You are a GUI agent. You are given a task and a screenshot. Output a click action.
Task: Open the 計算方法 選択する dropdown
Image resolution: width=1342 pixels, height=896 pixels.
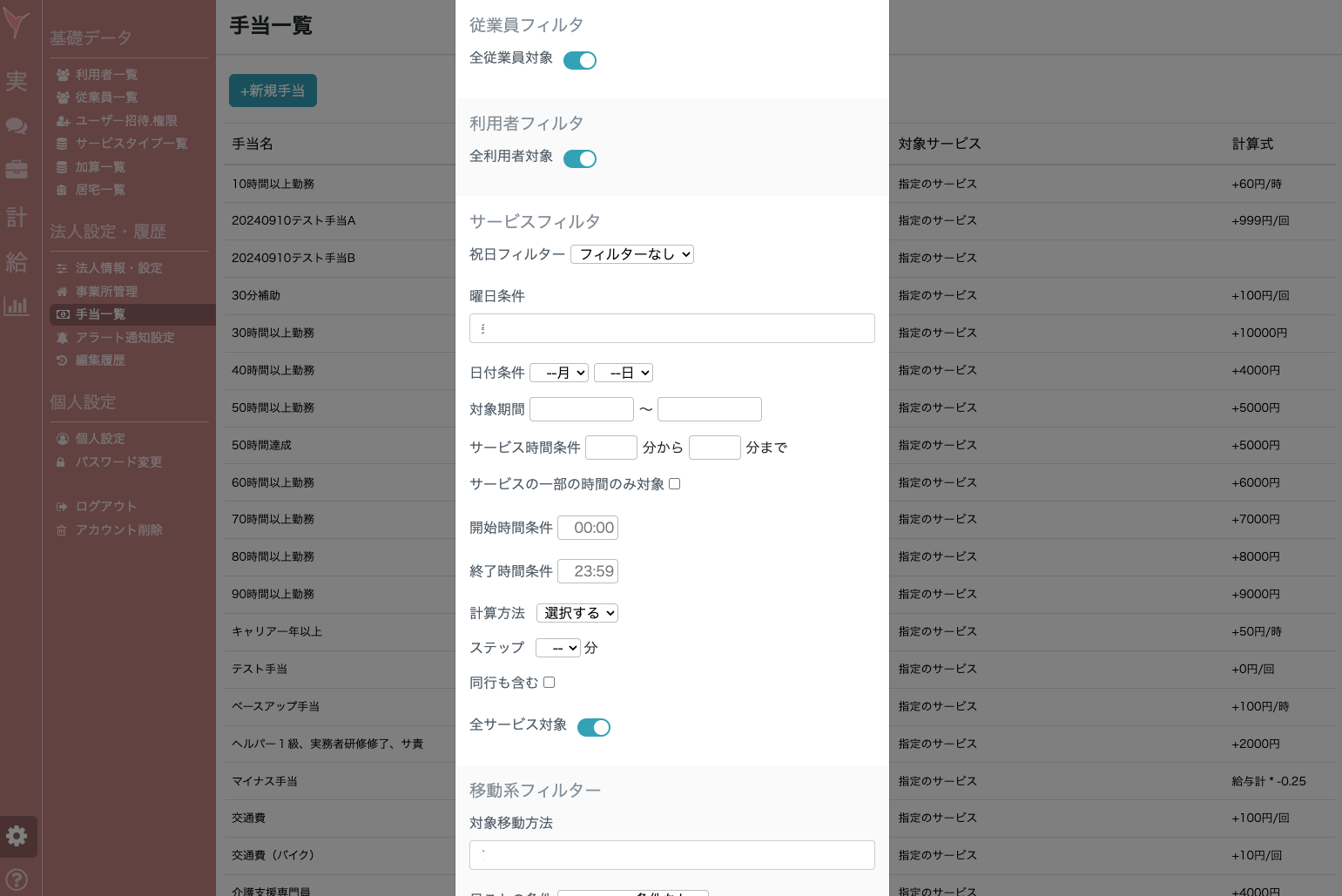[x=577, y=613]
